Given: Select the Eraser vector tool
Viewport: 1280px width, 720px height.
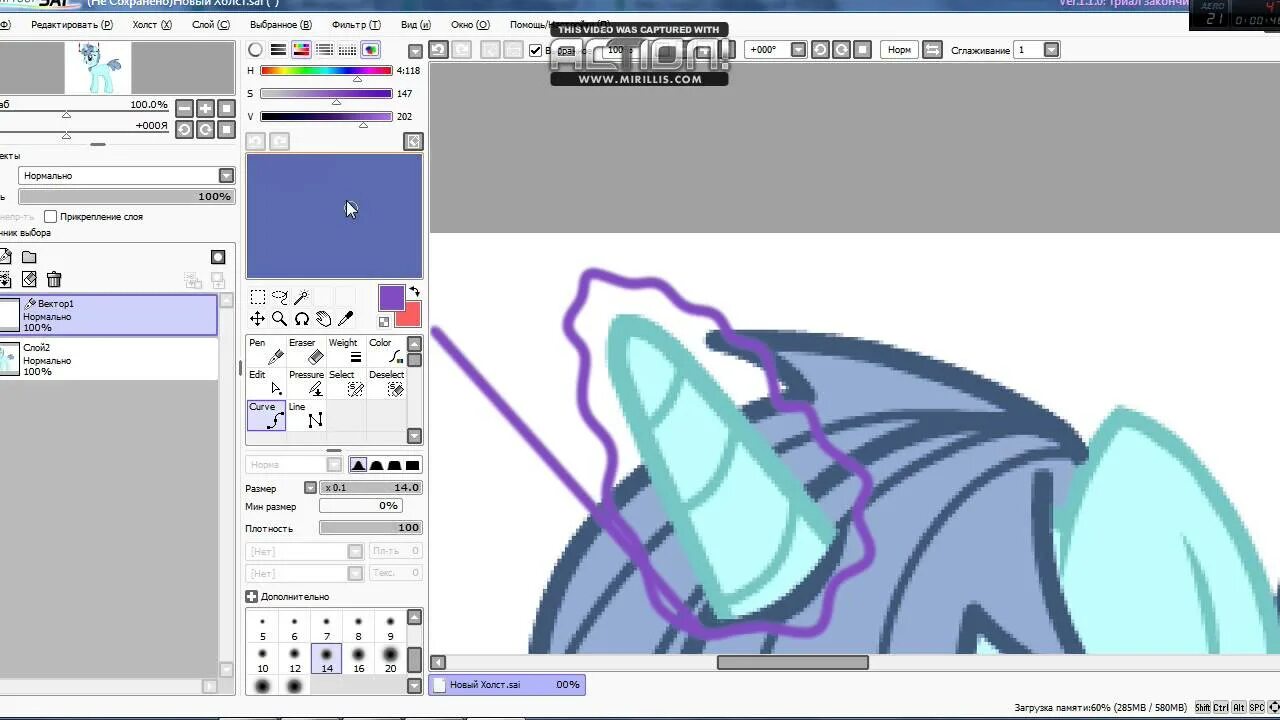Looking at the screenshot, I should (305, 350).
